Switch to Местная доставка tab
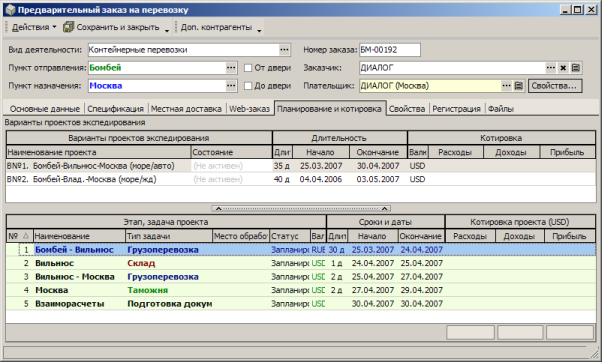 (186, 109)
